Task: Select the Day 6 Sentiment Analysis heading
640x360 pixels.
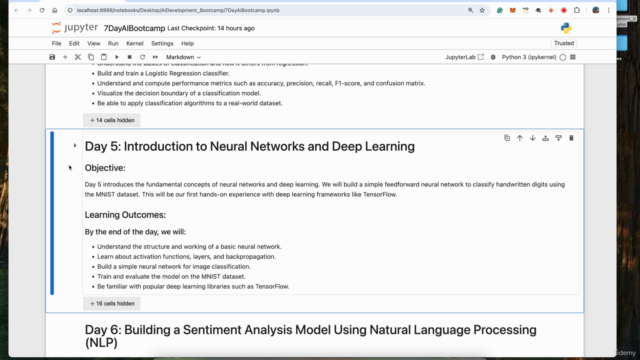Action: tap(310, 336)
